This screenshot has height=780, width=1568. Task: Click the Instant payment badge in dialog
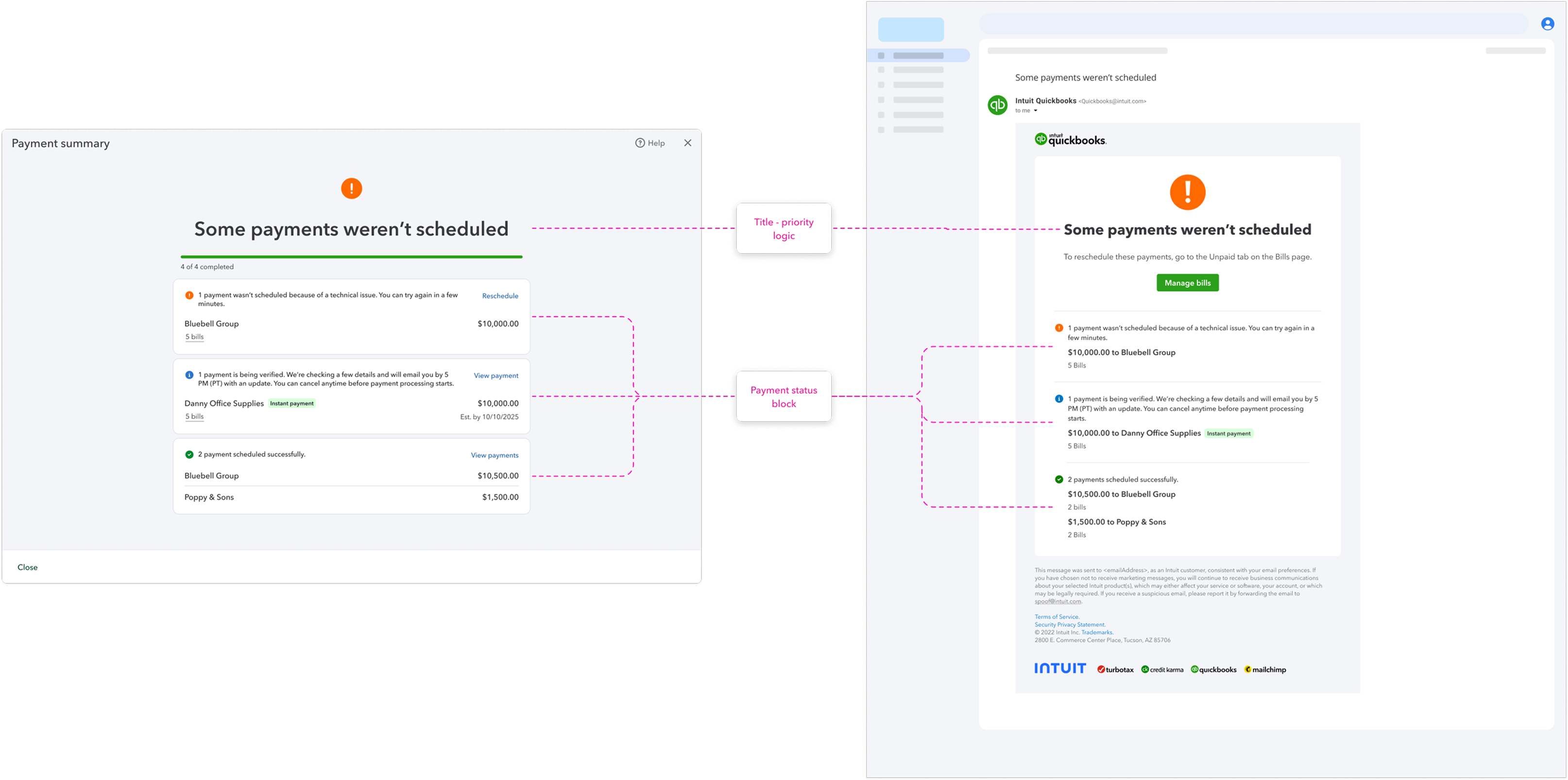pos(292,404)
